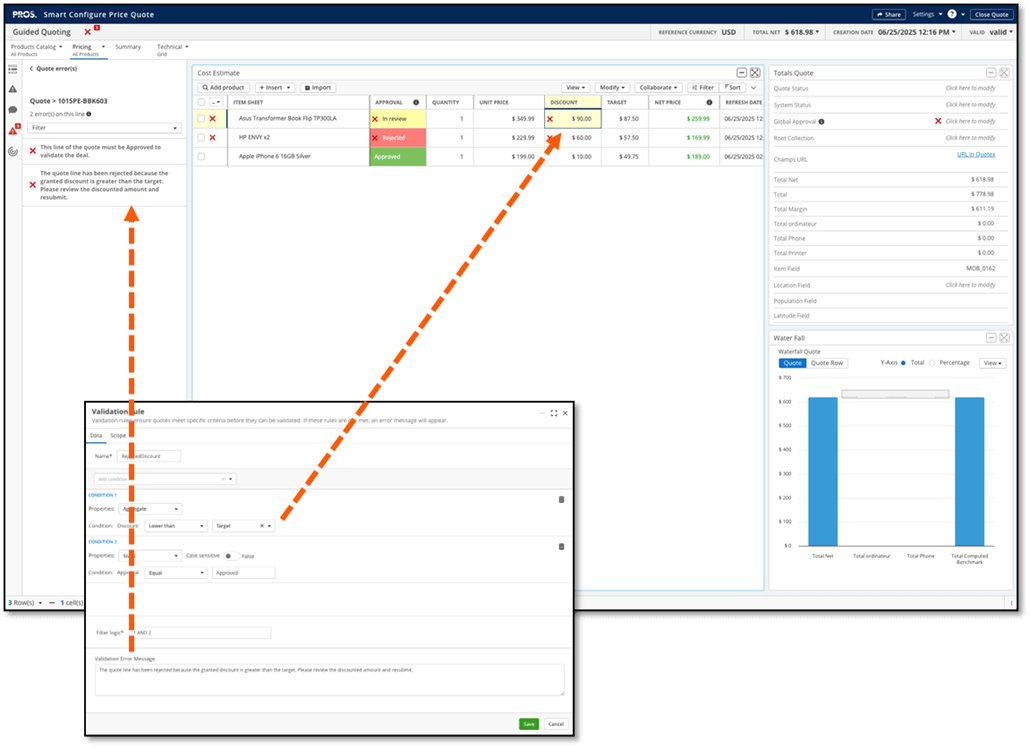Switch to Scope tab in Validation rule
The image size is (1030, 748).
(117, 435)
